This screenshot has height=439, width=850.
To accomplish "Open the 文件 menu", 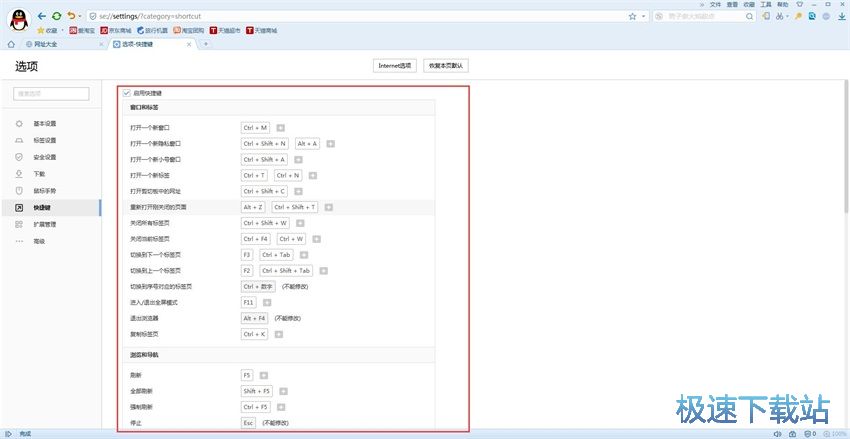I will pyautogui.click(x=716, y=4).
